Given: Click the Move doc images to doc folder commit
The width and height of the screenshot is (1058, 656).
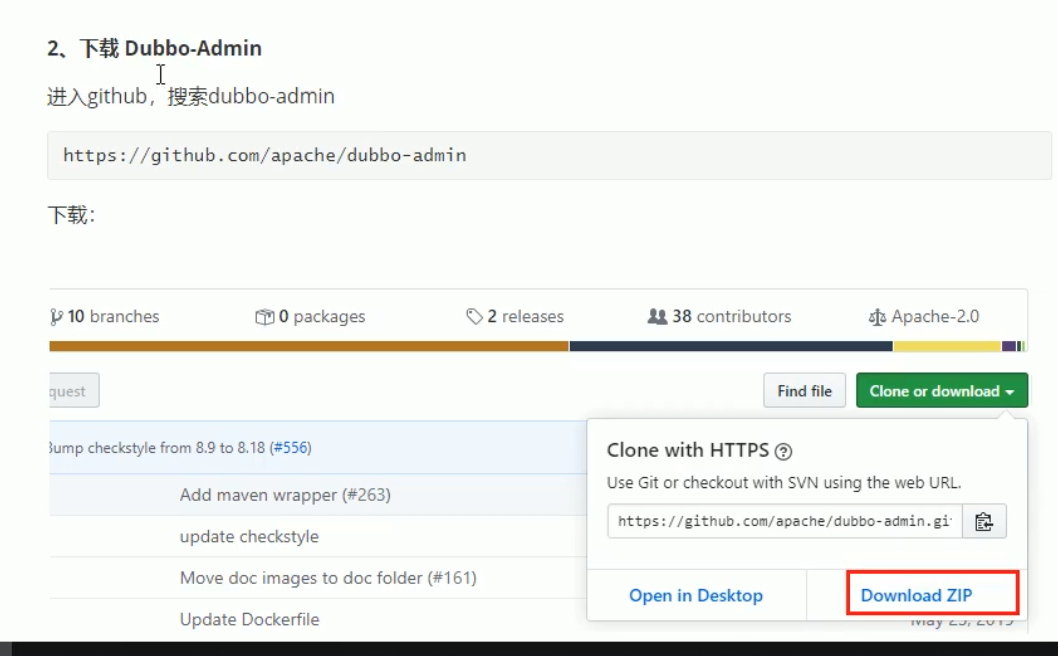Looking at the screenshot, I should tap(328, 578).
